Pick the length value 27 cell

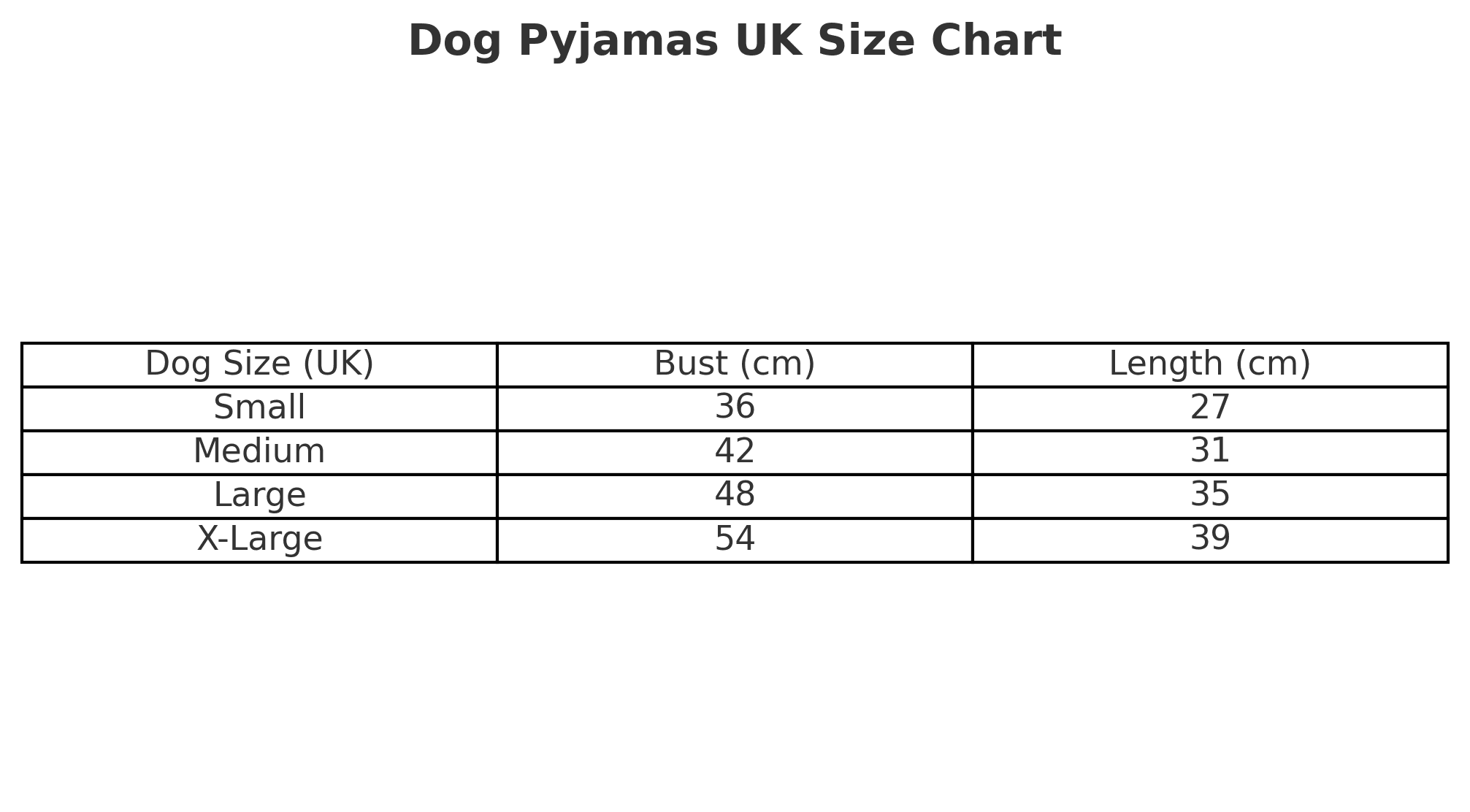(x=1209, y=408)
